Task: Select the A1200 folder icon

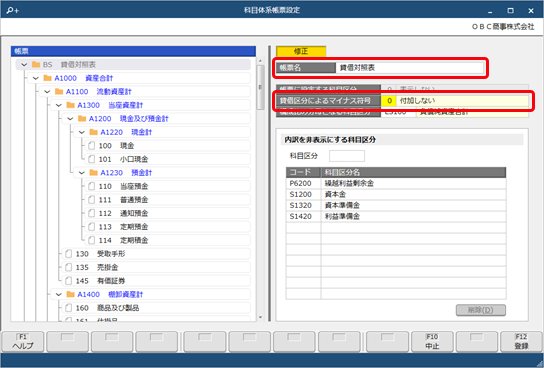Action: point(82,119)
